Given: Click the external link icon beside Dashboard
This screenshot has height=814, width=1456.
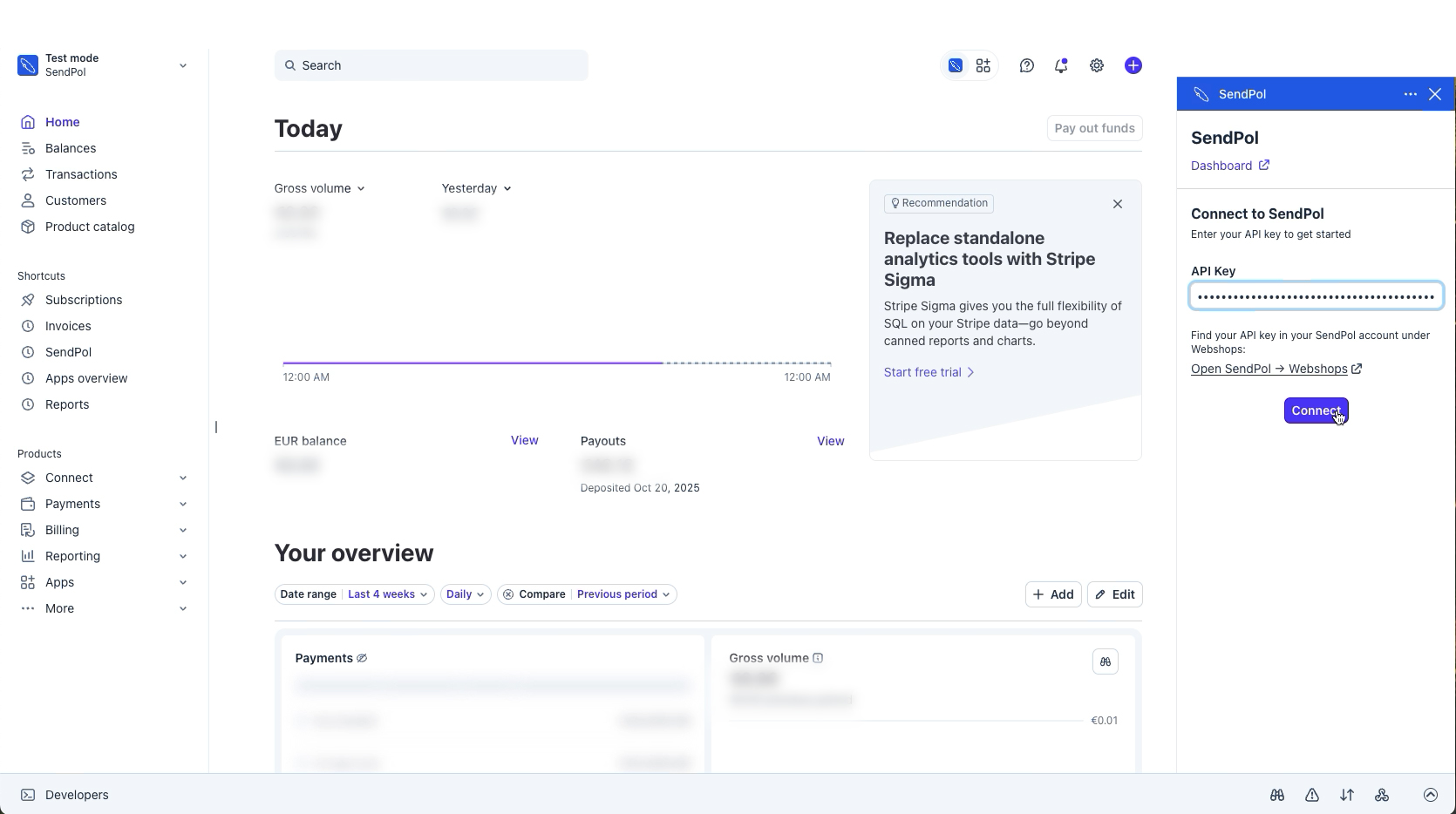Looking at the screenshot, I should (x=1264, y=165).
